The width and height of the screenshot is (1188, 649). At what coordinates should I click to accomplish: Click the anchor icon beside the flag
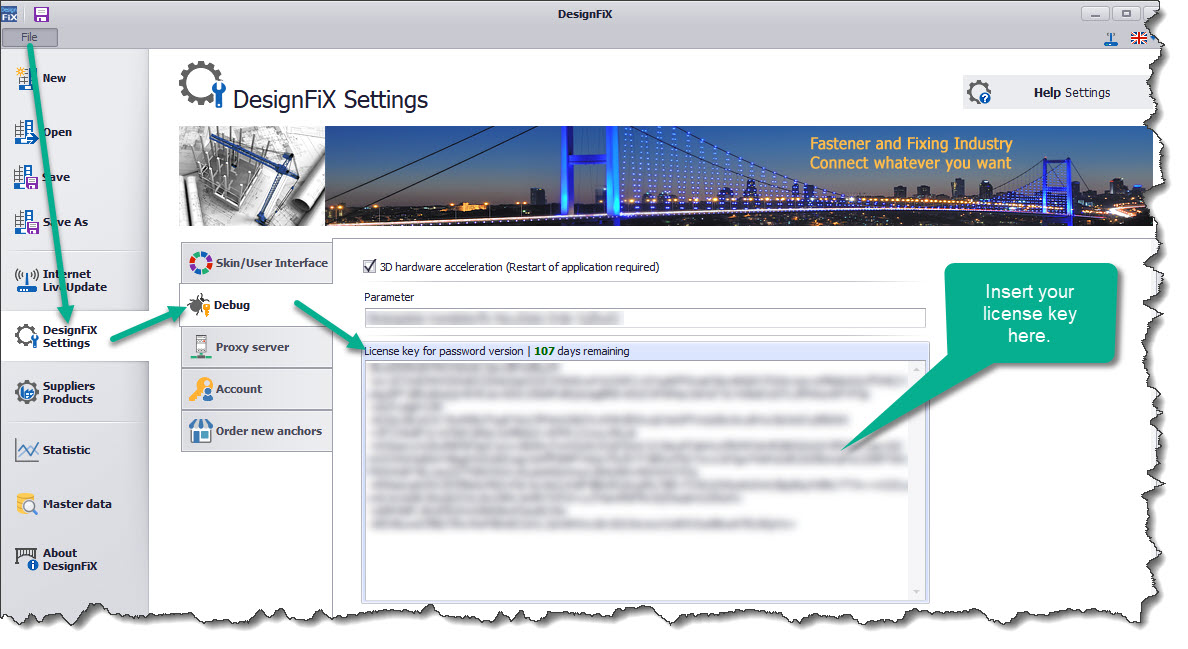click(x=1111, y=39)
